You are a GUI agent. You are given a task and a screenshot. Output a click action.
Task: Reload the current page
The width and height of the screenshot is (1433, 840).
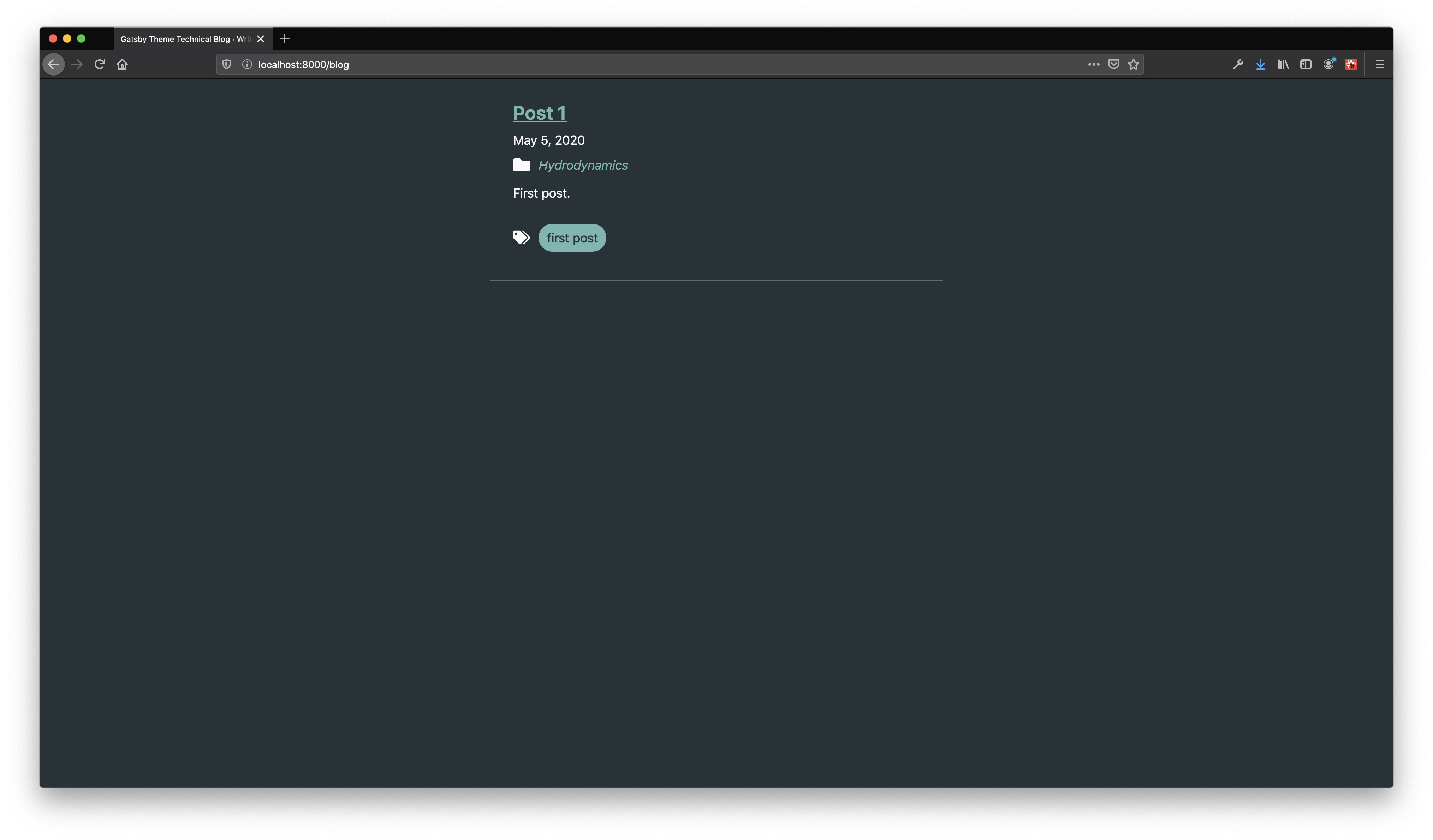point(100,64)
